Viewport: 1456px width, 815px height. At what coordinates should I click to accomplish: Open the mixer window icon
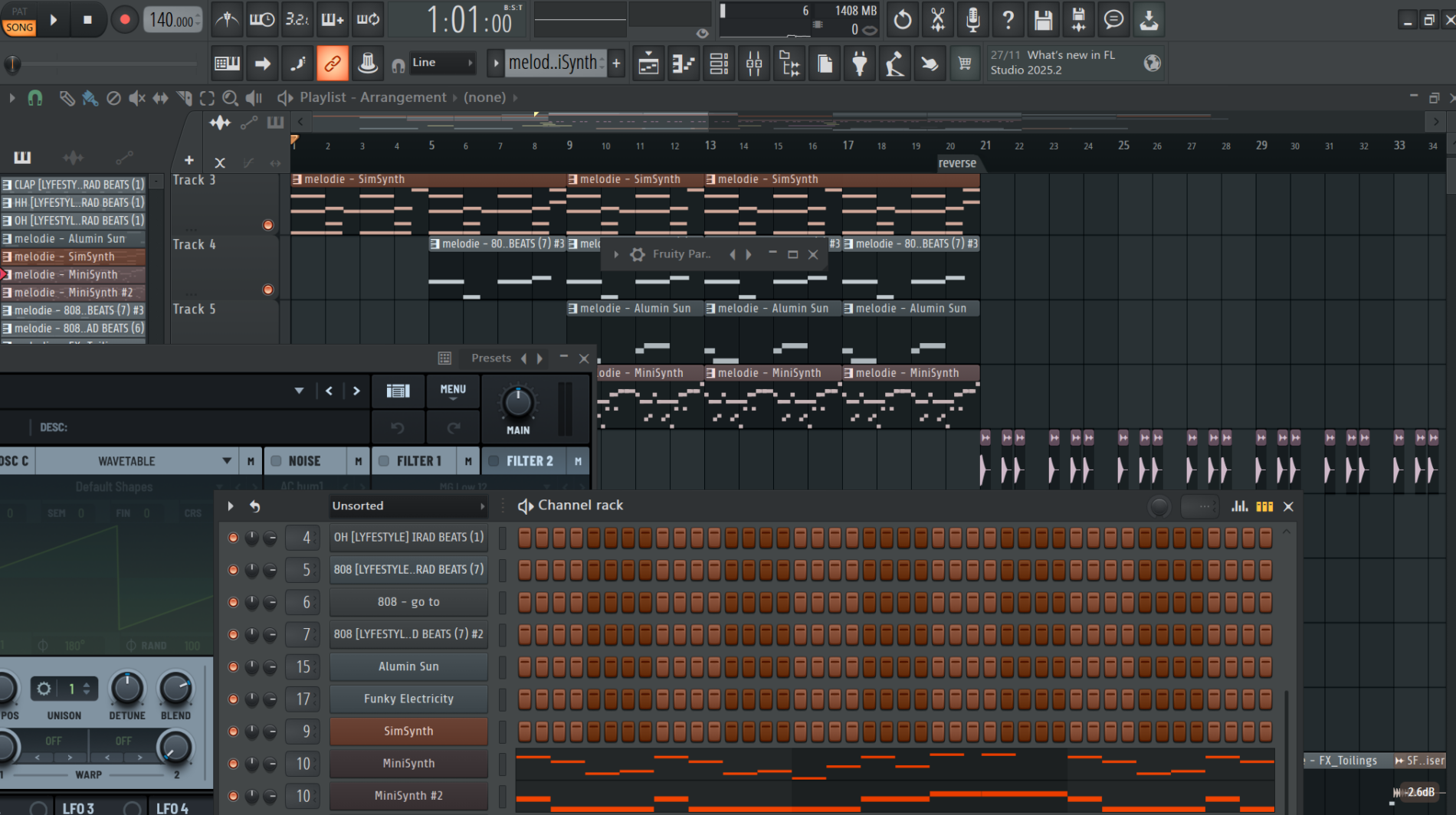pos(754,64)
